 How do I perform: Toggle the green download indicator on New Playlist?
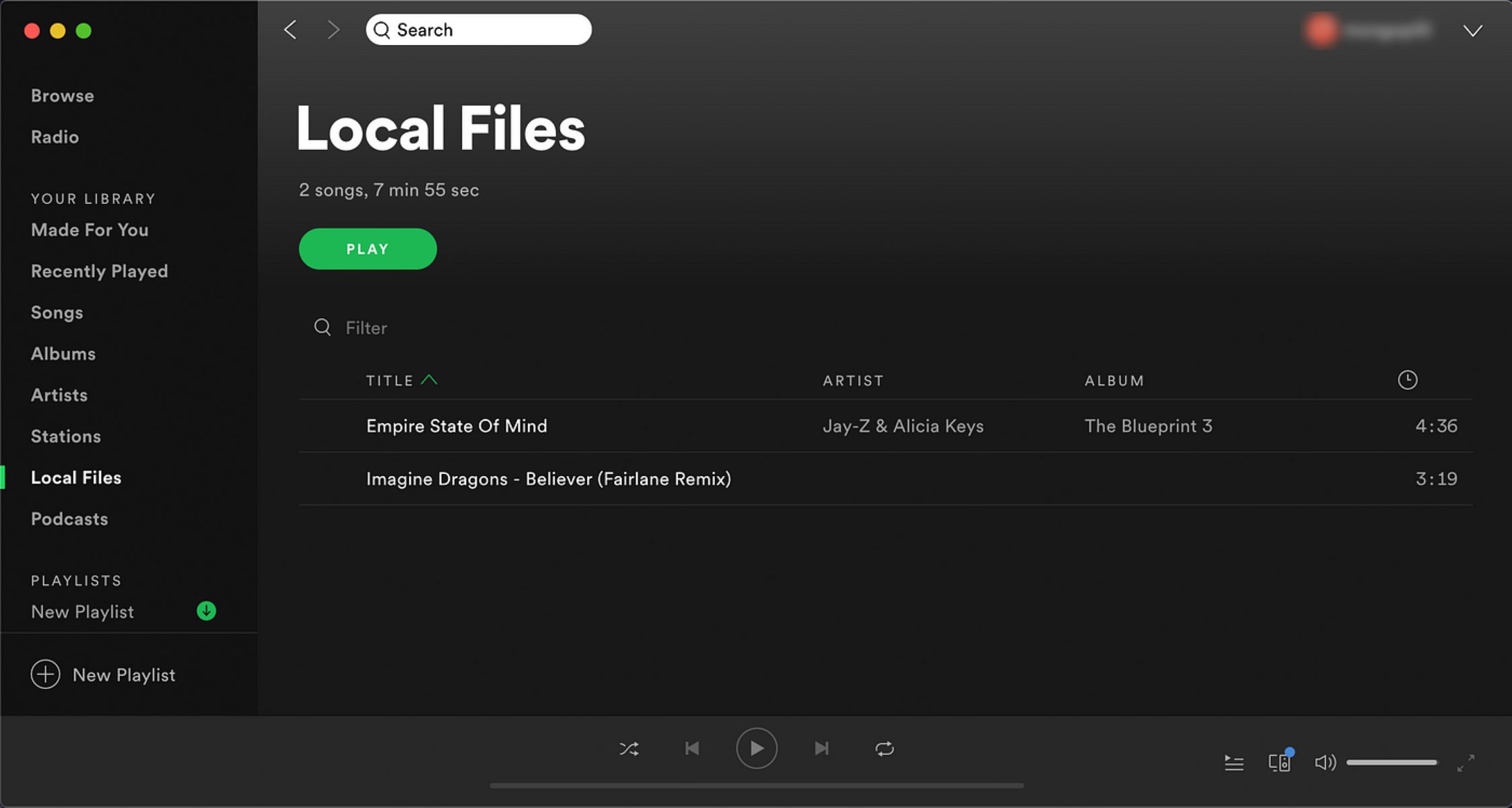point(206,611)
